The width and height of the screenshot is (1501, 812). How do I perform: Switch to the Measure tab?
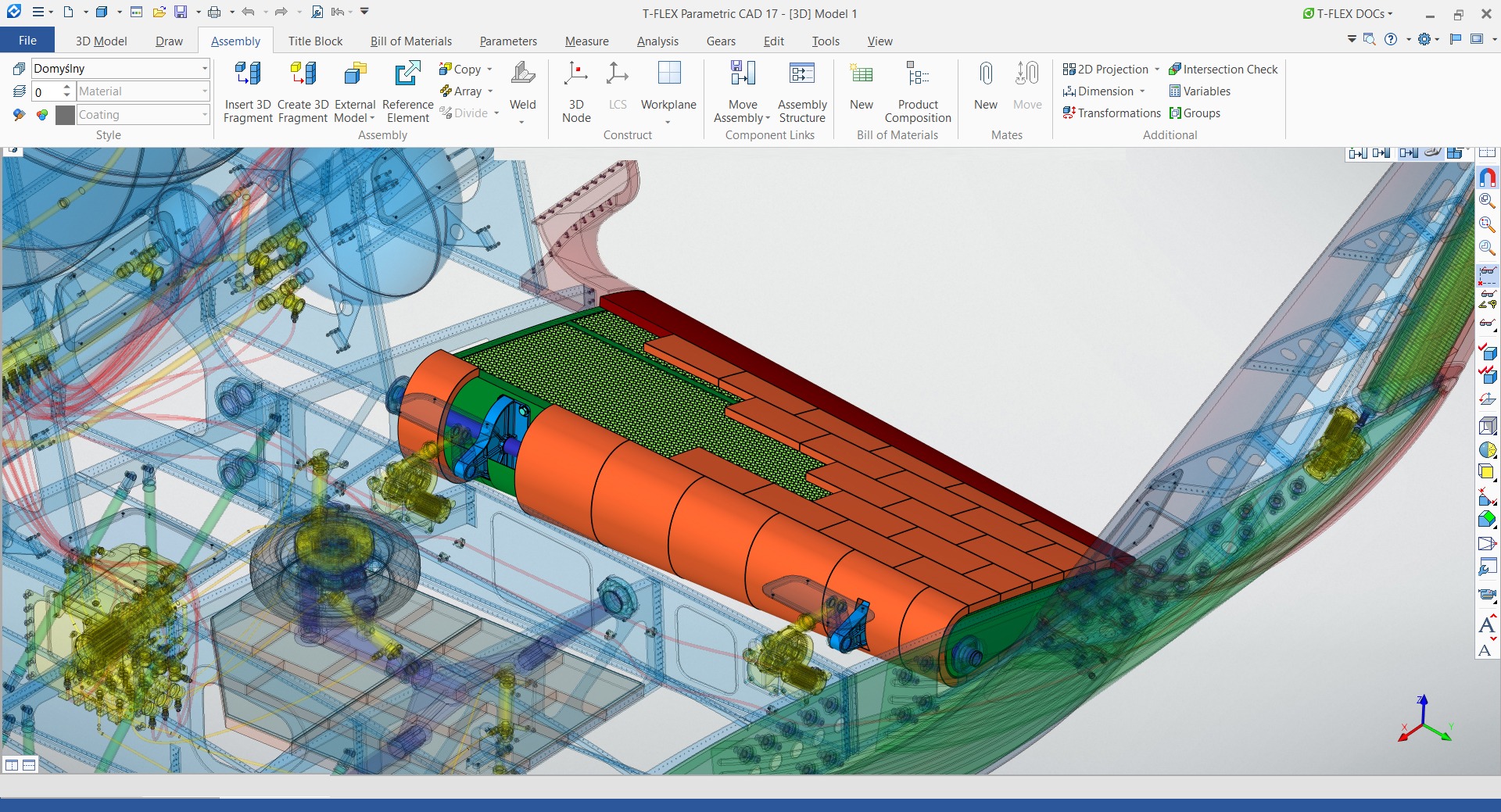(x=586, y=41)
